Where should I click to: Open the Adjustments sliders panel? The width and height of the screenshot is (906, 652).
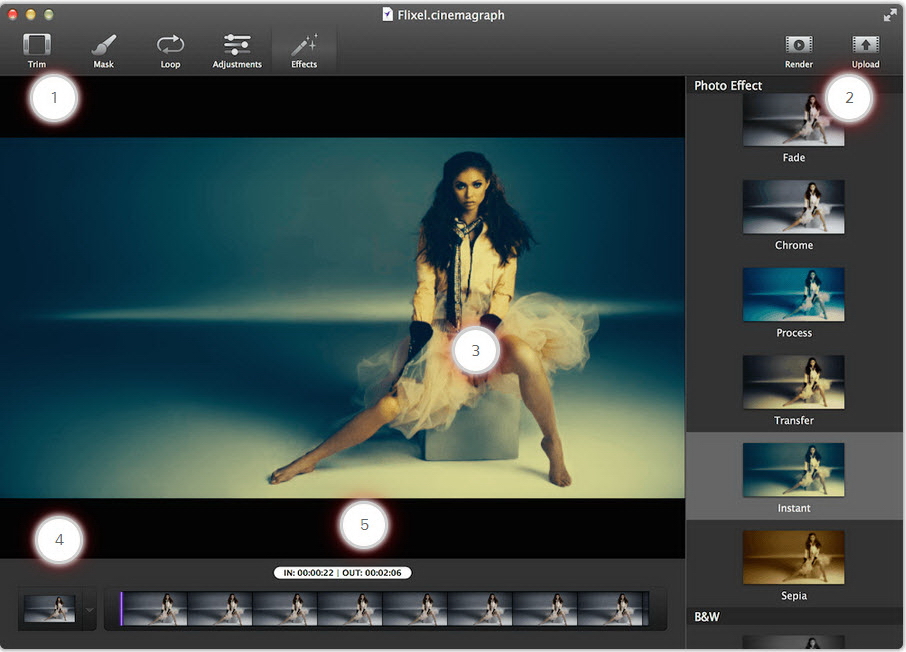tap(237, 50)
